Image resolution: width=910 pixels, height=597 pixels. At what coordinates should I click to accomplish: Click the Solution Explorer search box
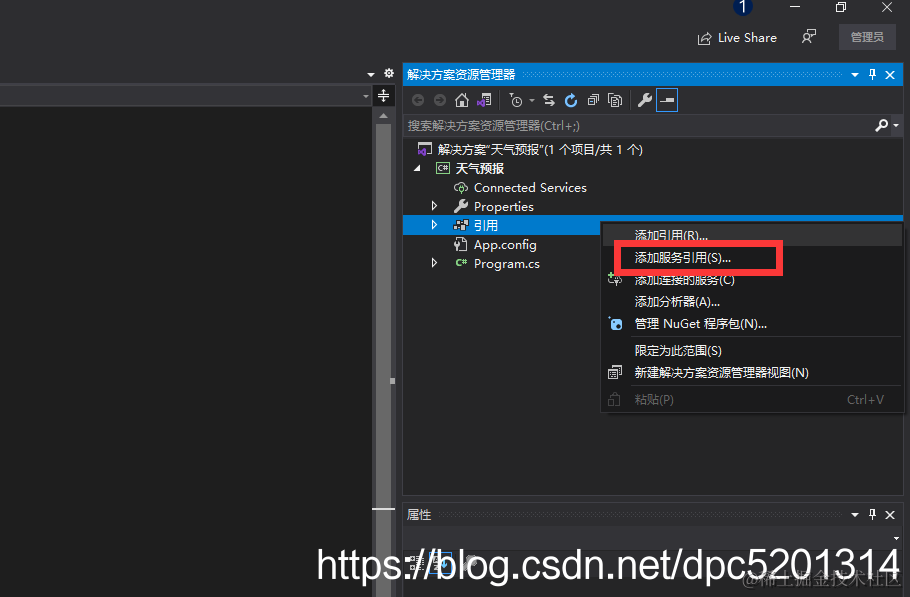click(638, 125)
